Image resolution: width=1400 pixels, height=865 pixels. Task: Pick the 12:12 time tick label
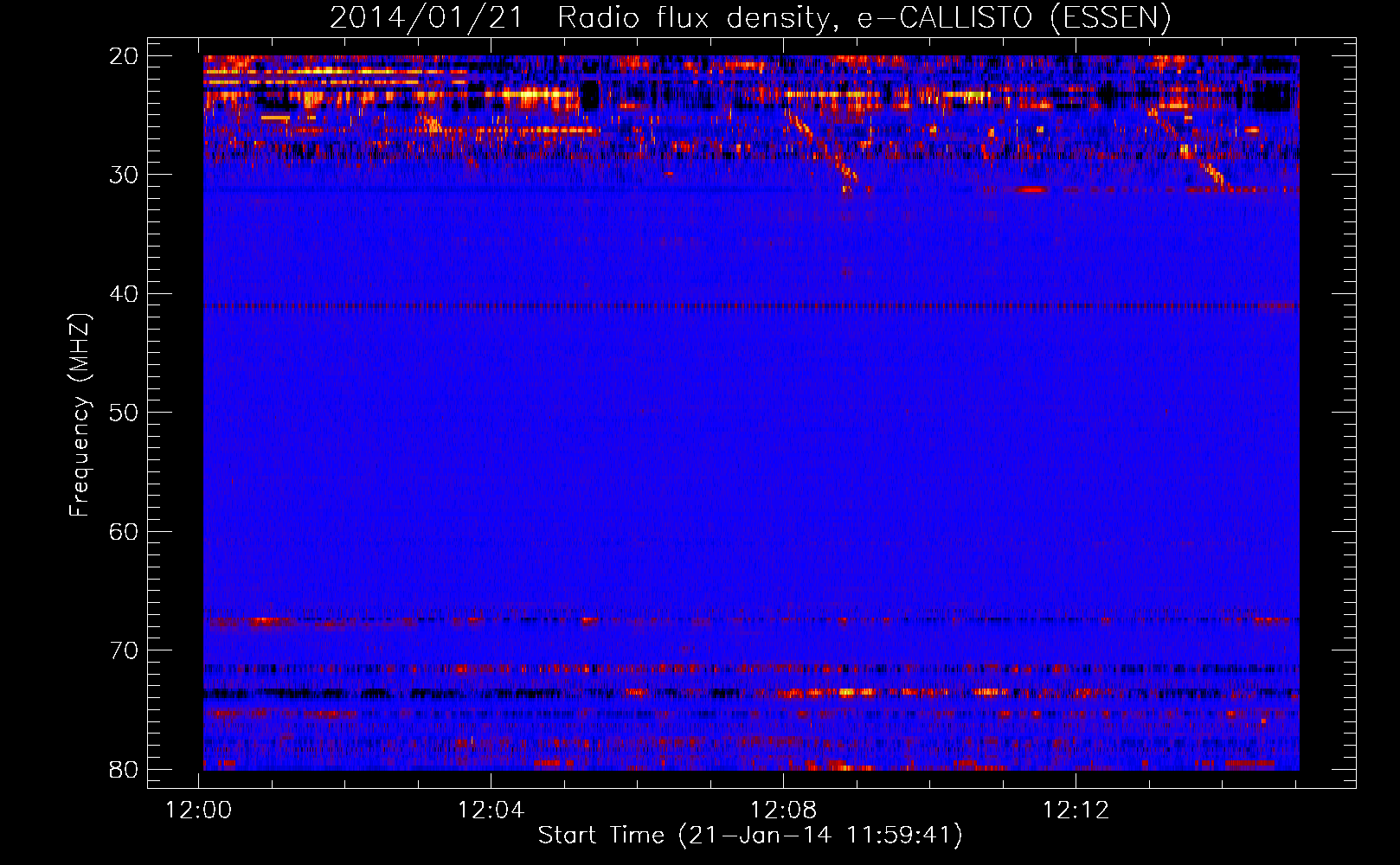[1076, 811]
